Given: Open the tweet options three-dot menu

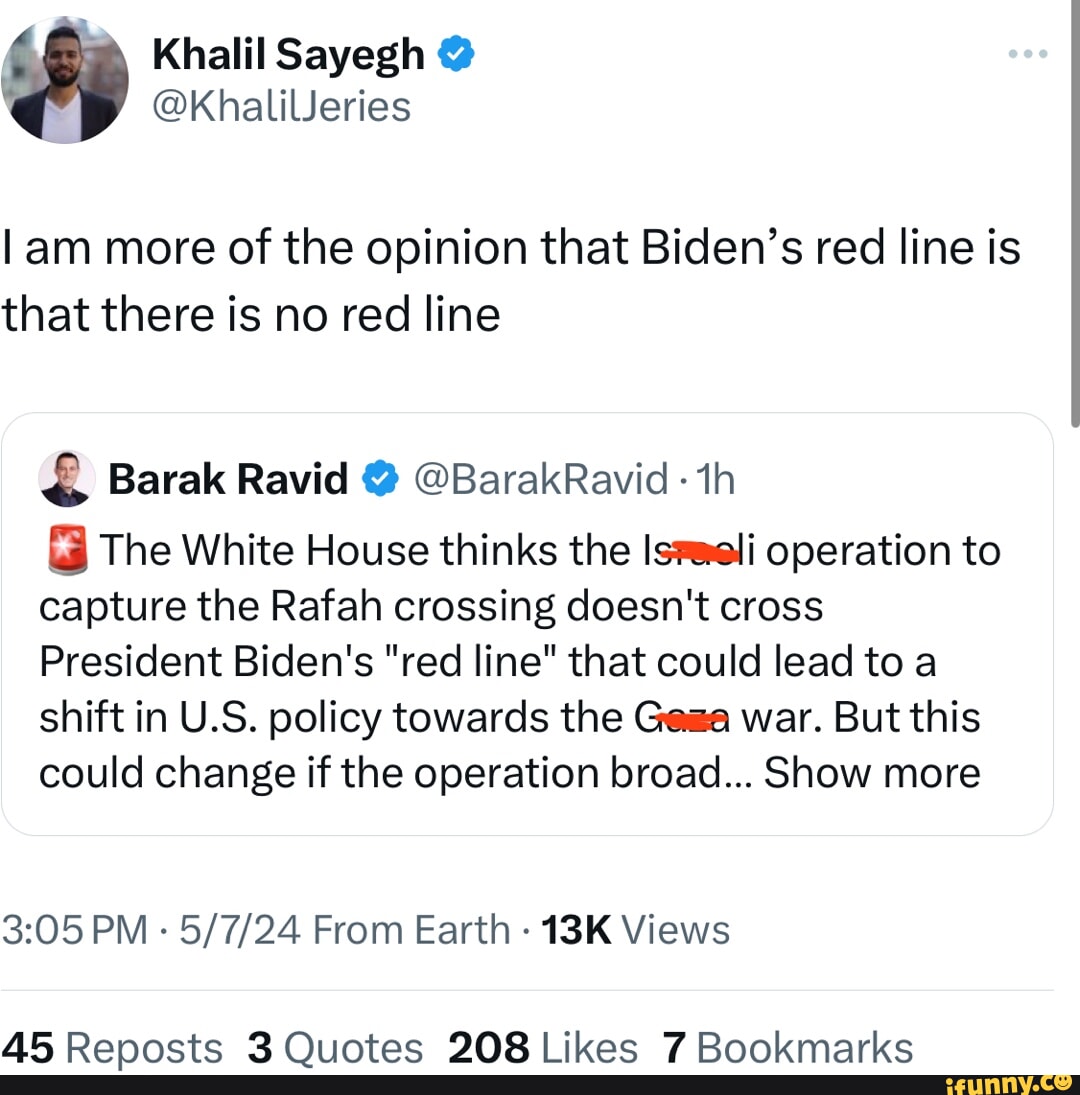Looking at the screenshot, I should pos(1027,55).
